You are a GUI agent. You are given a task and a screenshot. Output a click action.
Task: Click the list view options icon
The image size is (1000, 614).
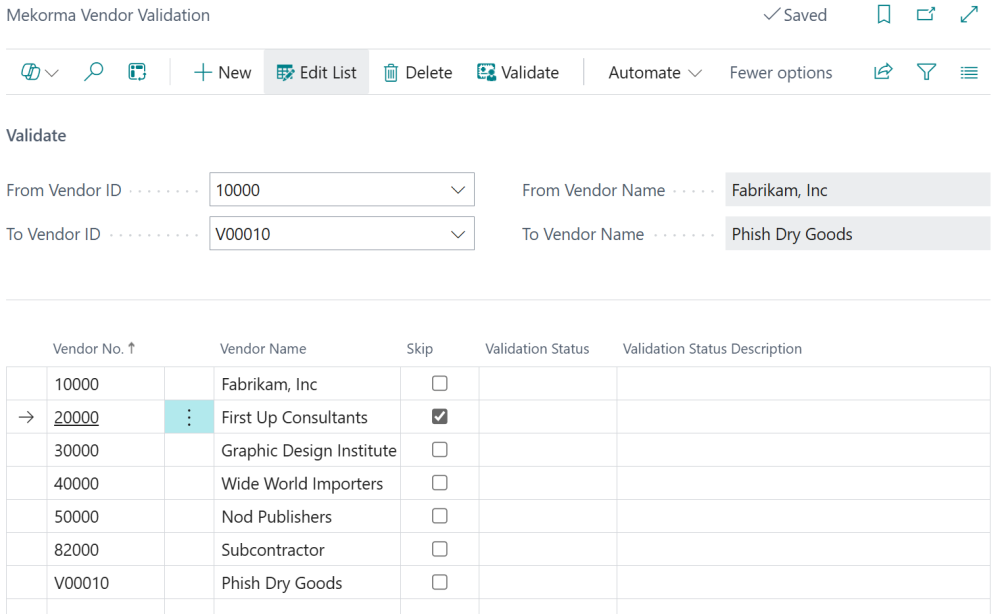[x=969, y=72]
